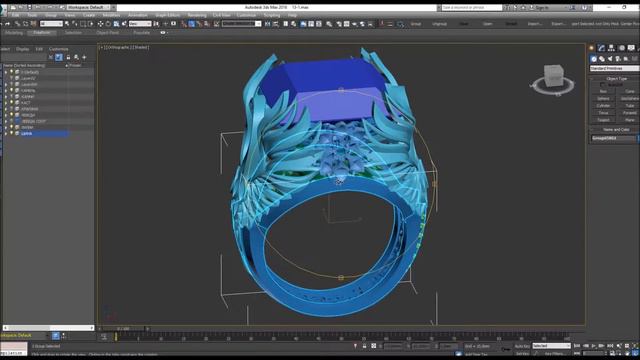Activate the Select and Rotate tool
Image resolution: width=640 pixels, height=360 pixels.
point(108,24)
